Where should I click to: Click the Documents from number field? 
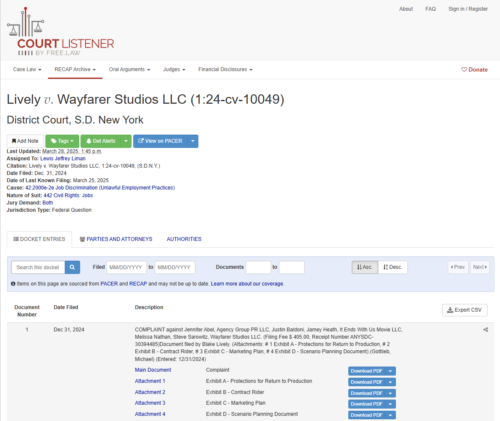coord(258,267)
